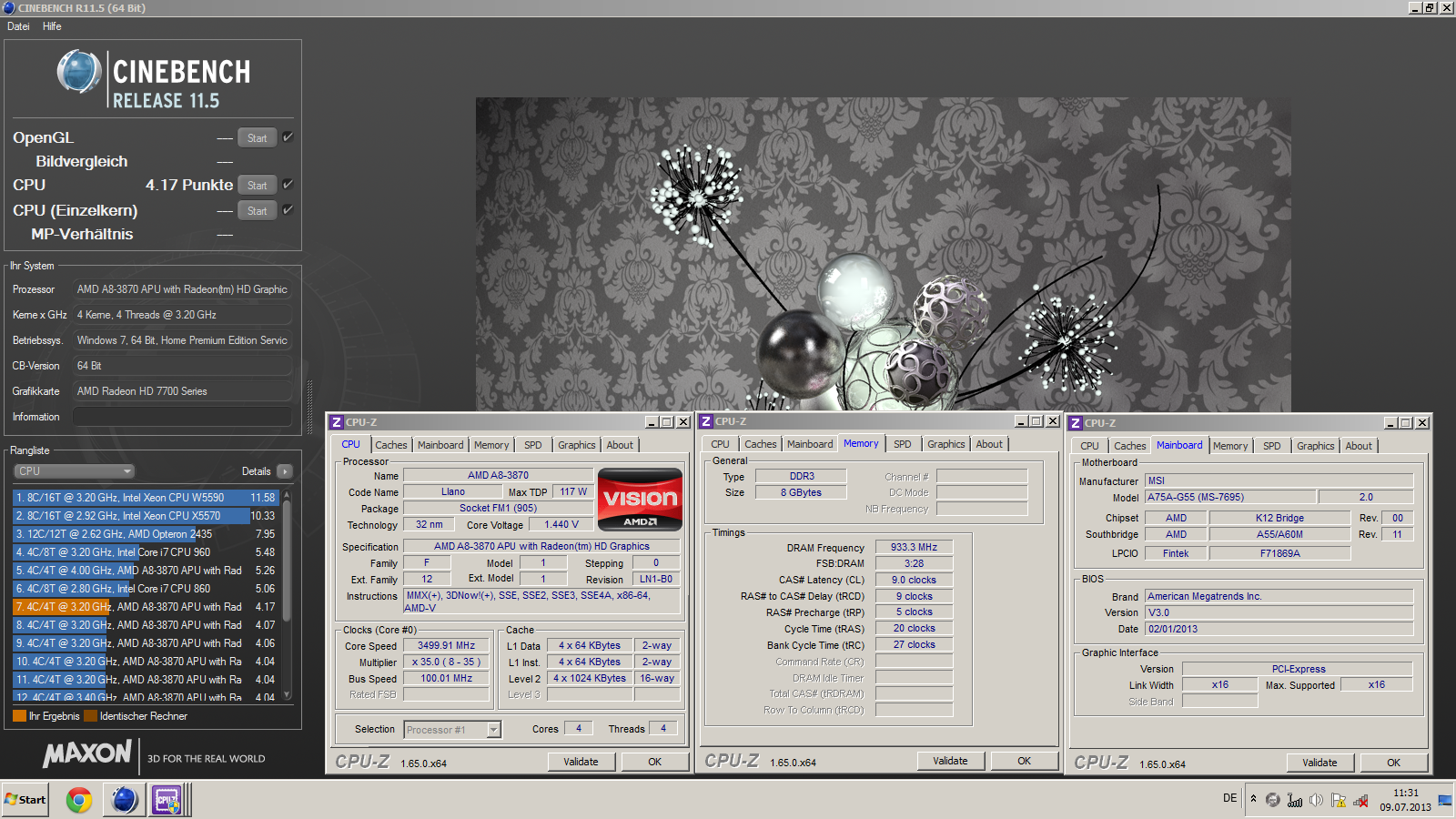Click the Memory CPU-Z window title icon
This screenshot has height=819, width=1456.
pyautogui.click(x=706, y=421)
